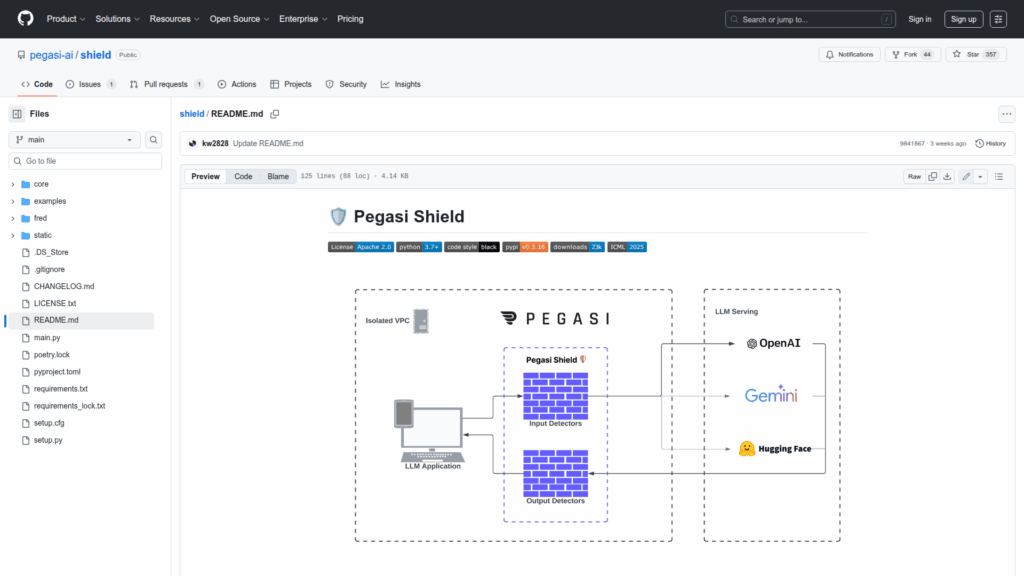View file History
Image resolution: width=1024 pixels, height=576 pixels.
(990, 144)
